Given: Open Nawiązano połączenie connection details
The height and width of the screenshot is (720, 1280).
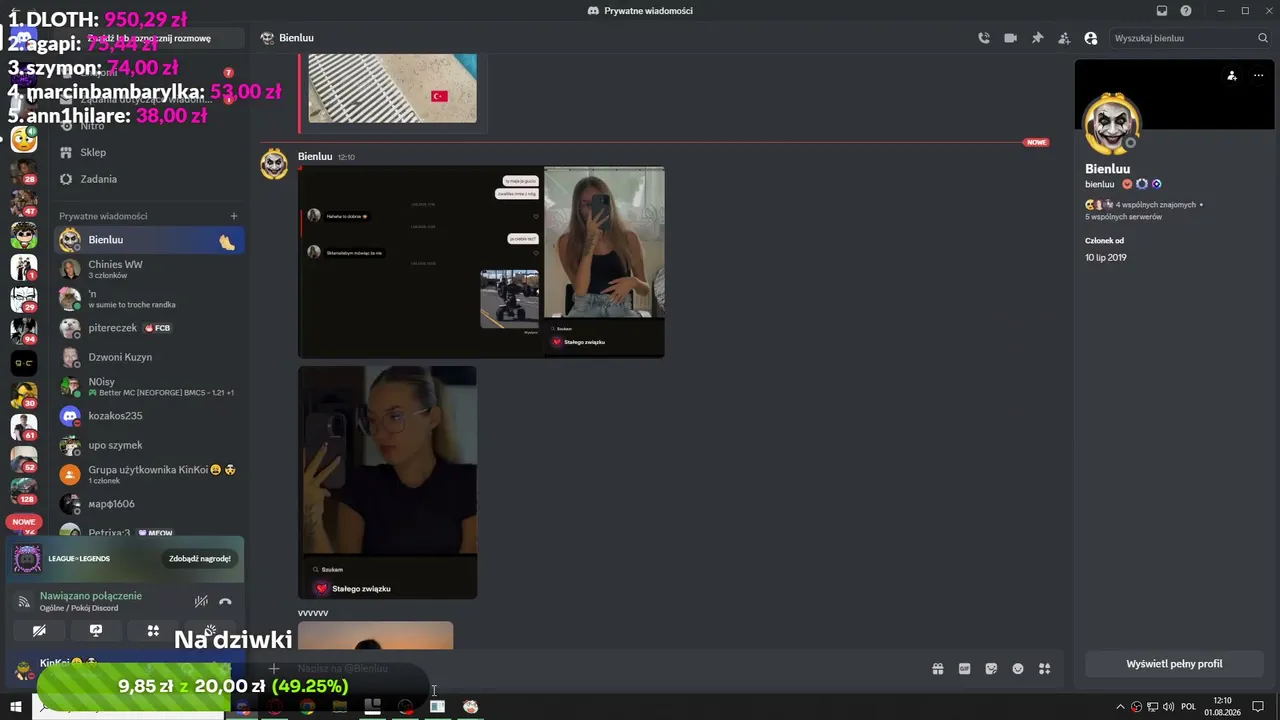Looking at the screenshot, I should 91,596.
